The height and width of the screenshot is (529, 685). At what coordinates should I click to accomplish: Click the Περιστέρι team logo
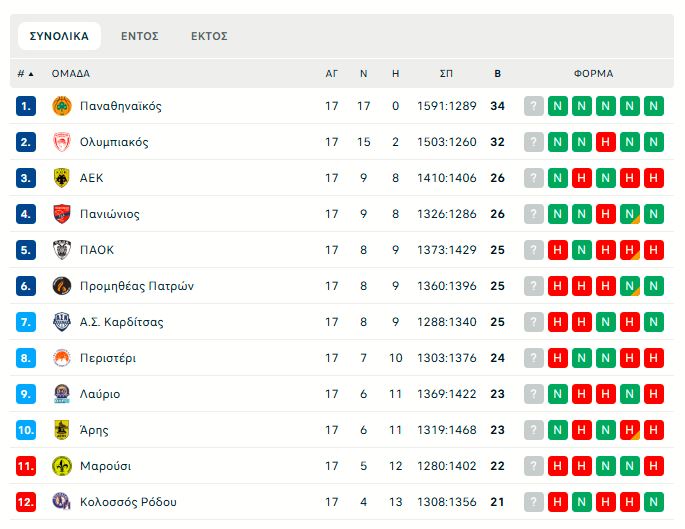(61, 358)
